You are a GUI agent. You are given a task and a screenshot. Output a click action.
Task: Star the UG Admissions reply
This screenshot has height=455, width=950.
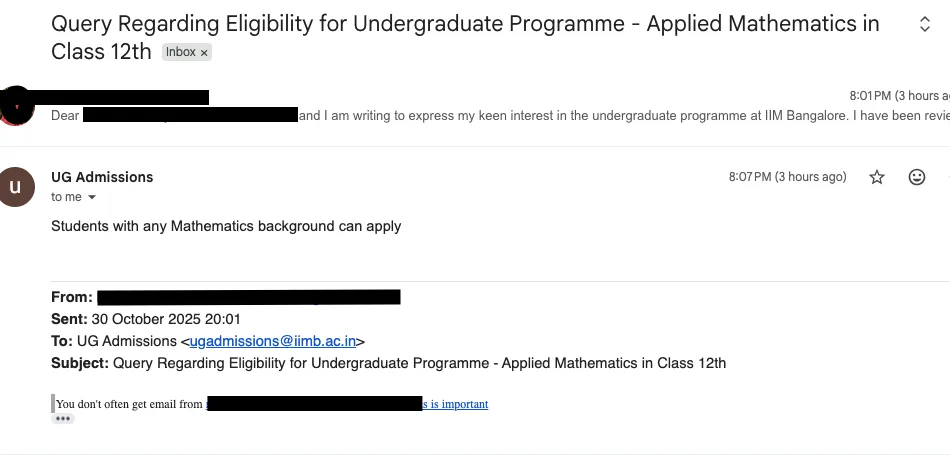[x=877, y=177]
